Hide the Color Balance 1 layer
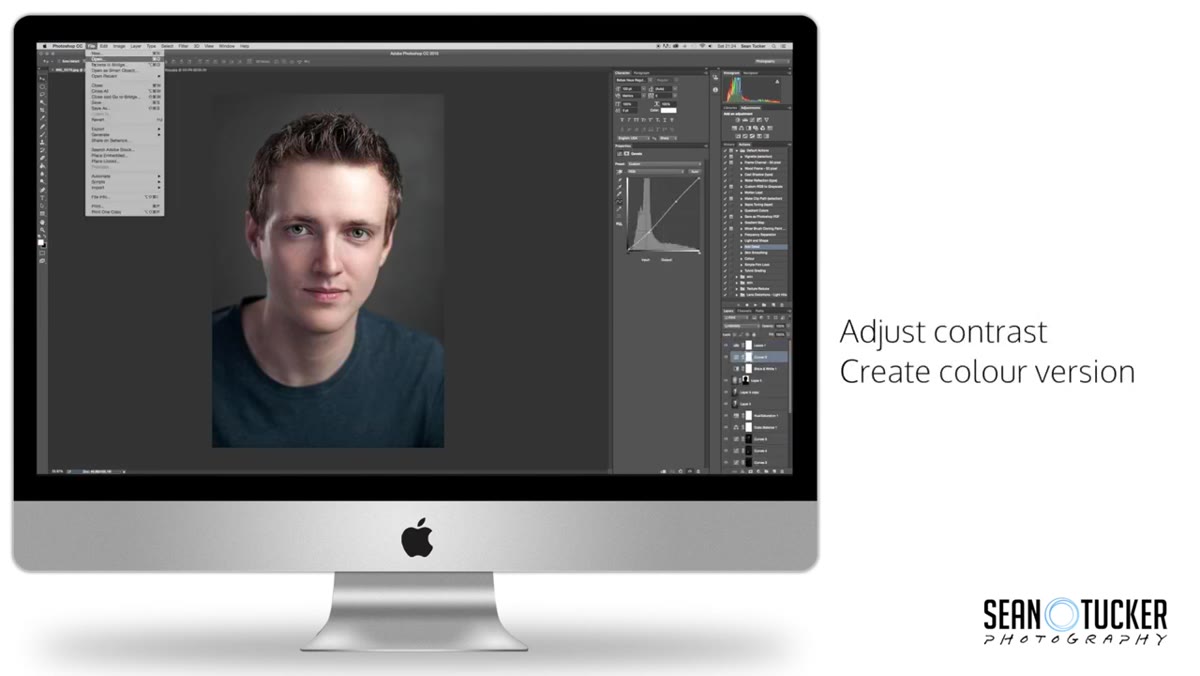Viewport: 1200px width, 676px height. pos(726,427)
